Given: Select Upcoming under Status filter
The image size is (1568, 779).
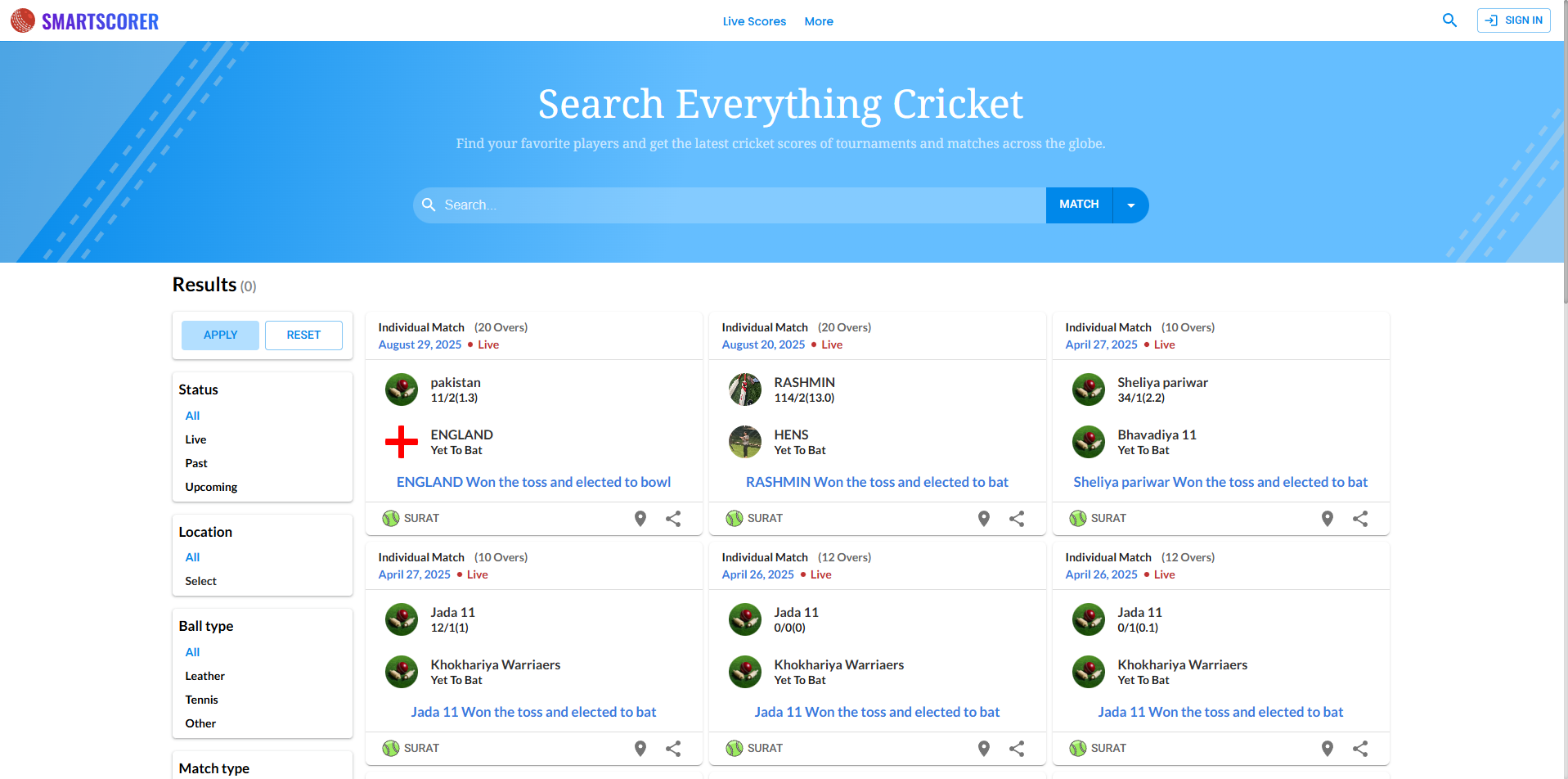Looking at the screenshot, I should pyautogui.click(x=211, y=487).
